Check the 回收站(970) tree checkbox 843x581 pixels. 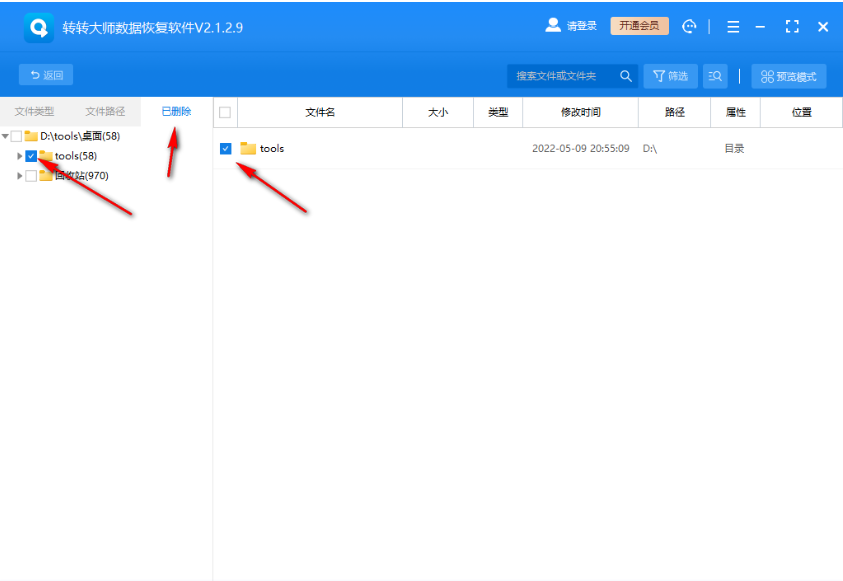point(31,176)
